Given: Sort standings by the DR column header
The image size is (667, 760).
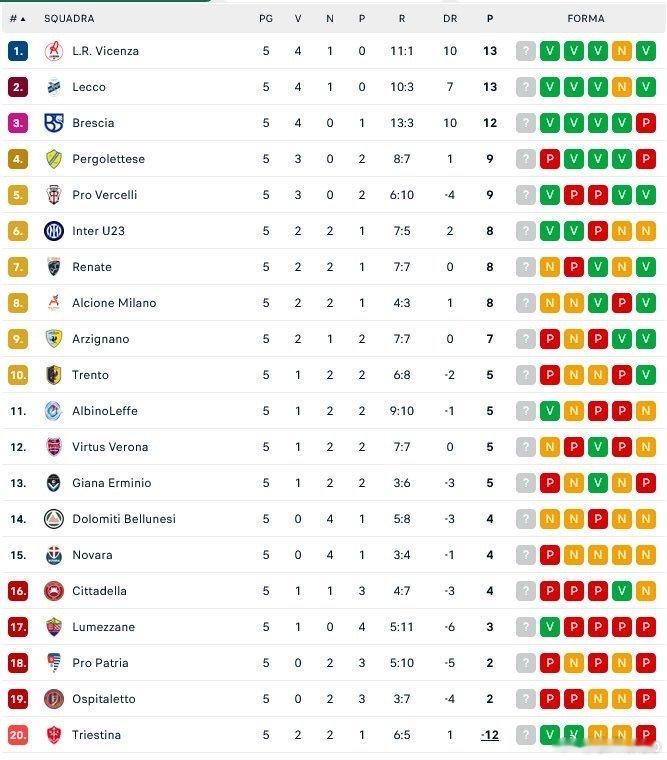Looking at the screenshot, I should 450,18.
